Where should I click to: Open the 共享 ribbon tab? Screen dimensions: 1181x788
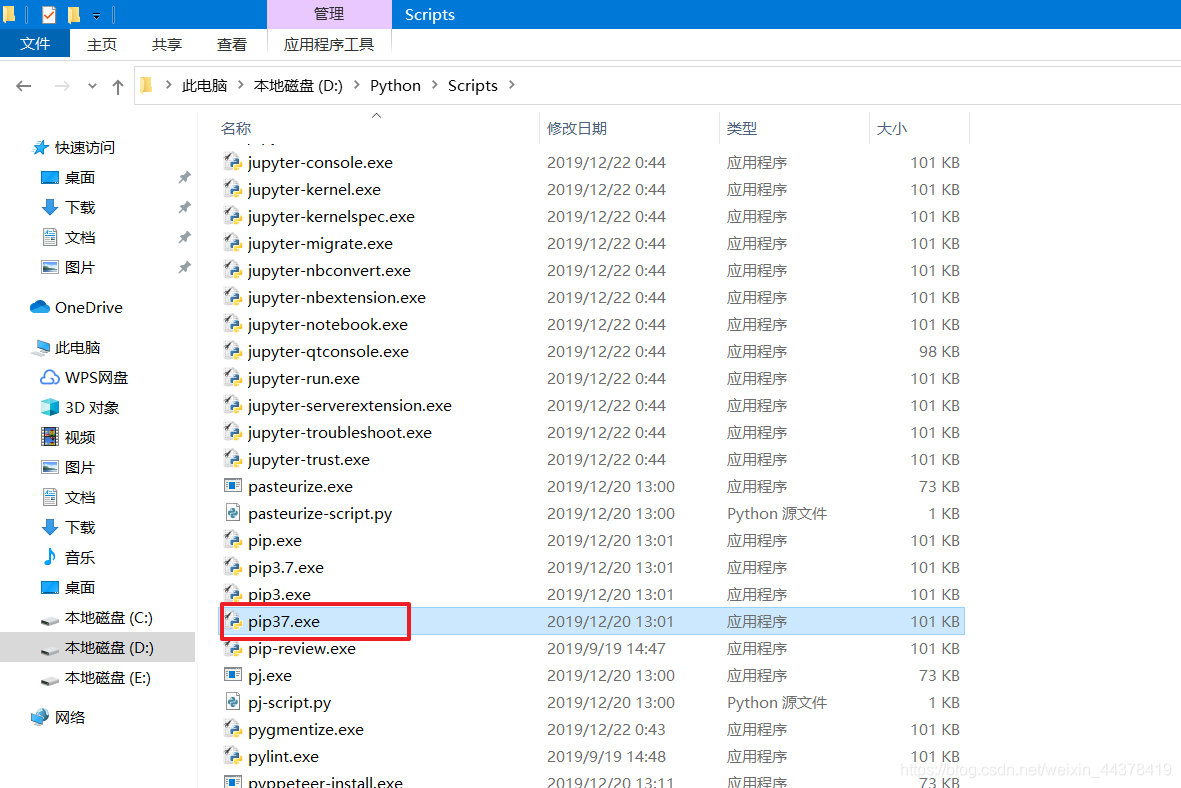click(x=167, y=44)
